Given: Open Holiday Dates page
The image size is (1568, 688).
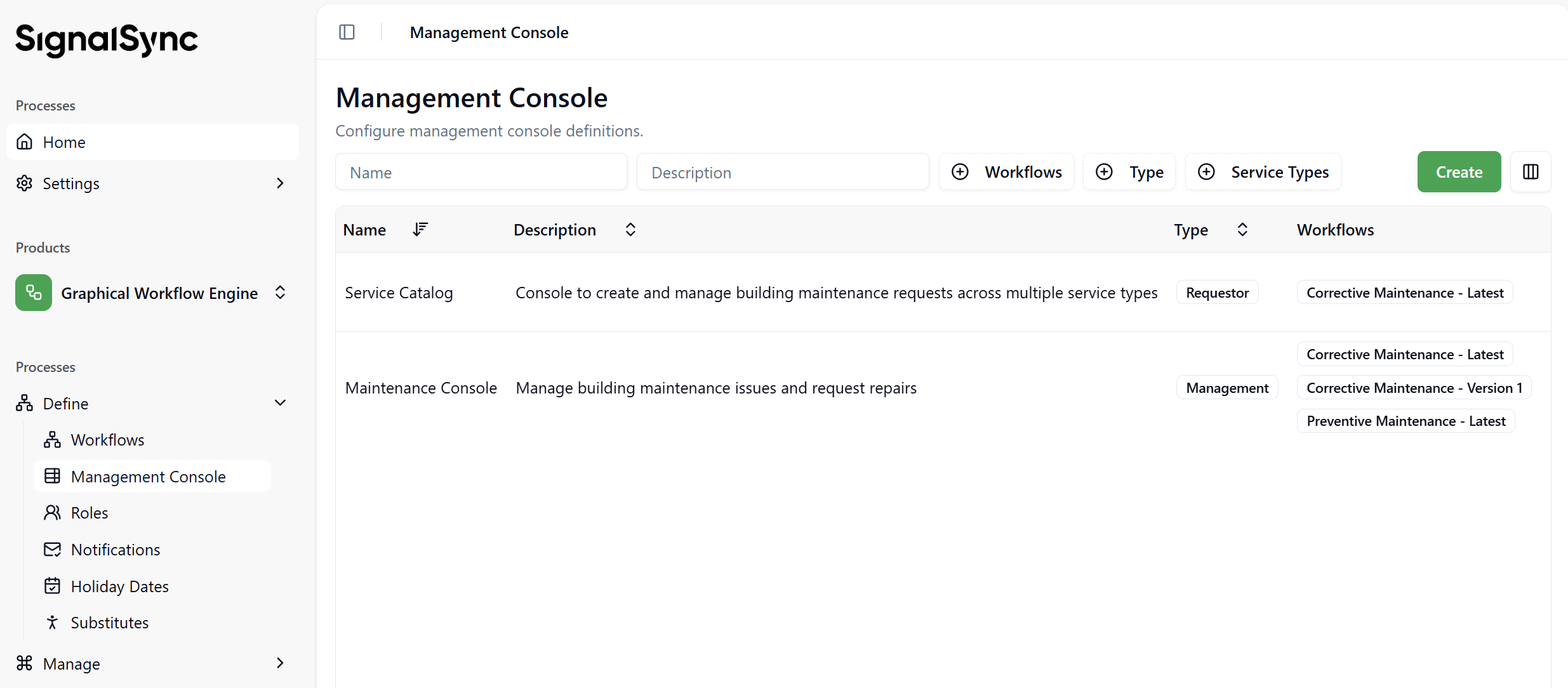Looking at the screenshot, I should click(x=152, y=586).
